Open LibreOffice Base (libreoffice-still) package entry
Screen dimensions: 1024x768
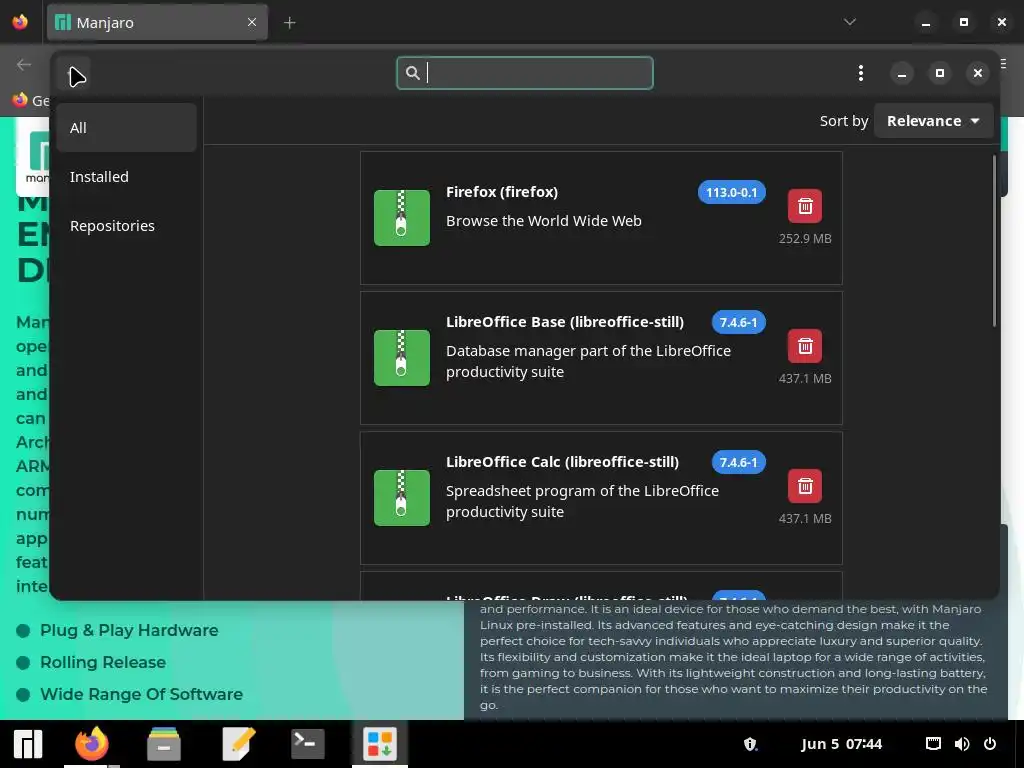tap(601, 358)
